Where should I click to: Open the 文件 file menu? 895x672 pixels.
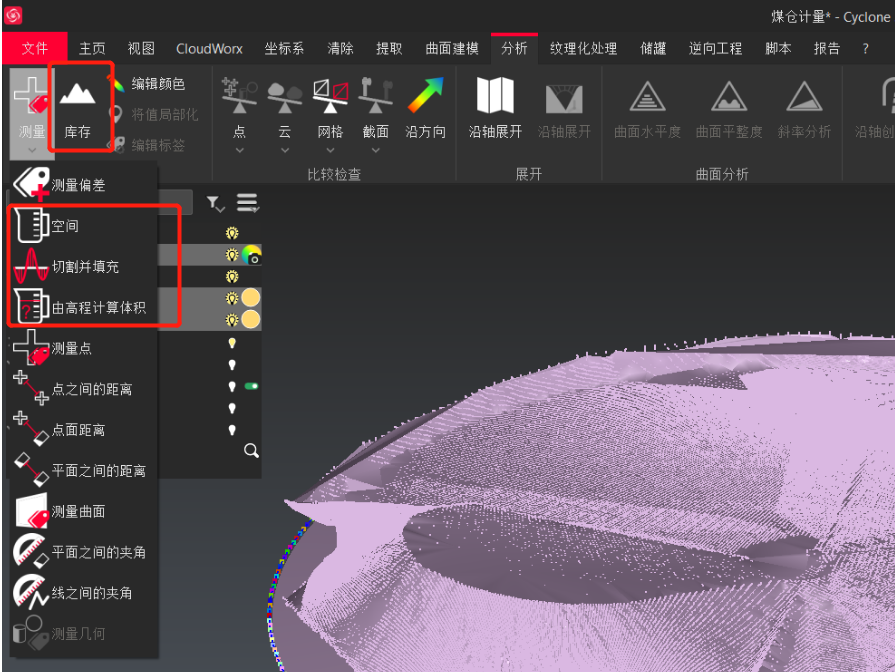tap(35, 49)
